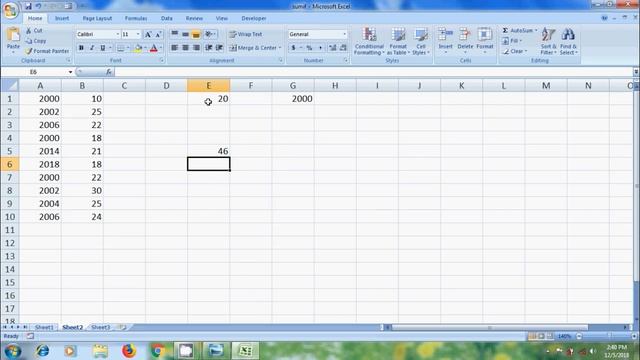The image size is (640, 360).
Task: Increase font size with Grow Font
Action: (x=148, y=34)
